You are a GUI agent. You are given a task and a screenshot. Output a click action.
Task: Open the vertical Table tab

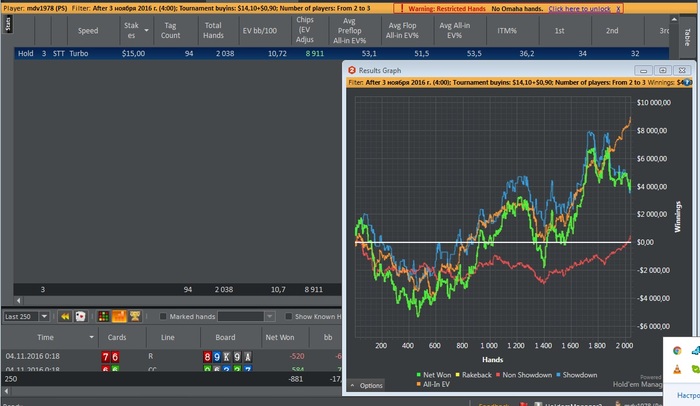click(687, 37)
